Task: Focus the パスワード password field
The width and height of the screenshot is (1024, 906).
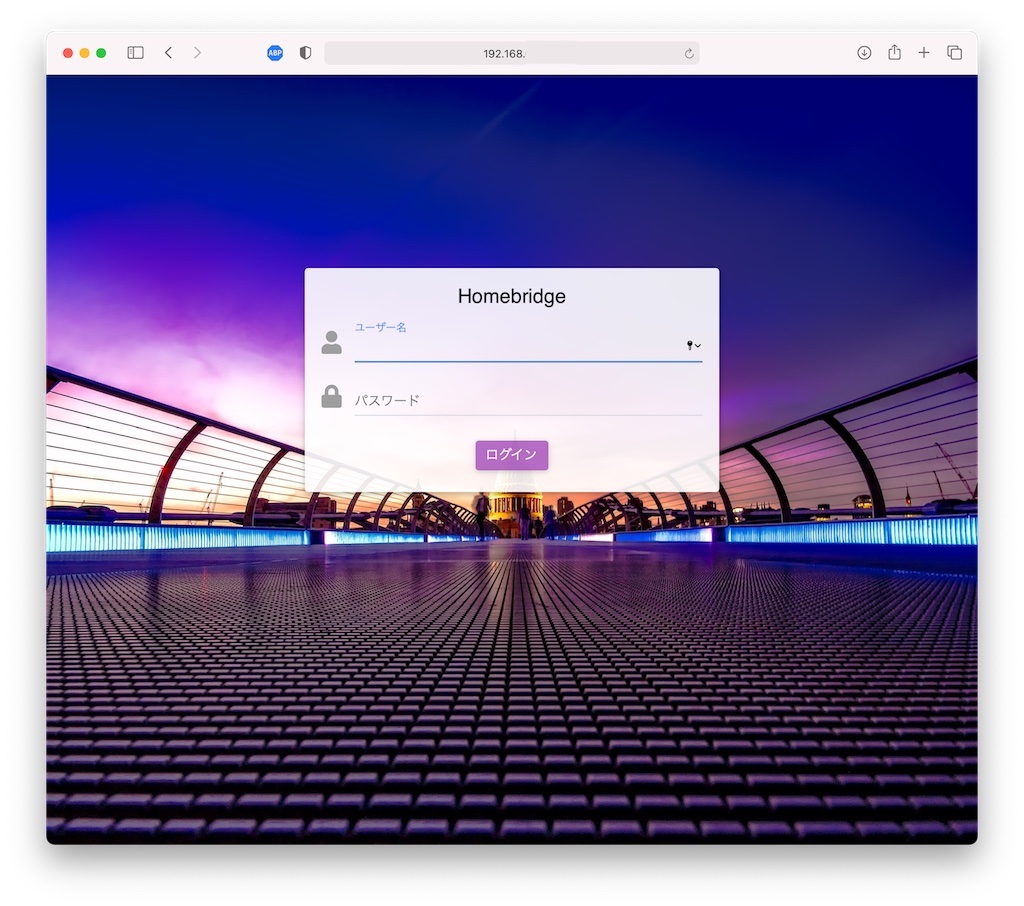Action: pyautogui.click(x=527, y=400)
